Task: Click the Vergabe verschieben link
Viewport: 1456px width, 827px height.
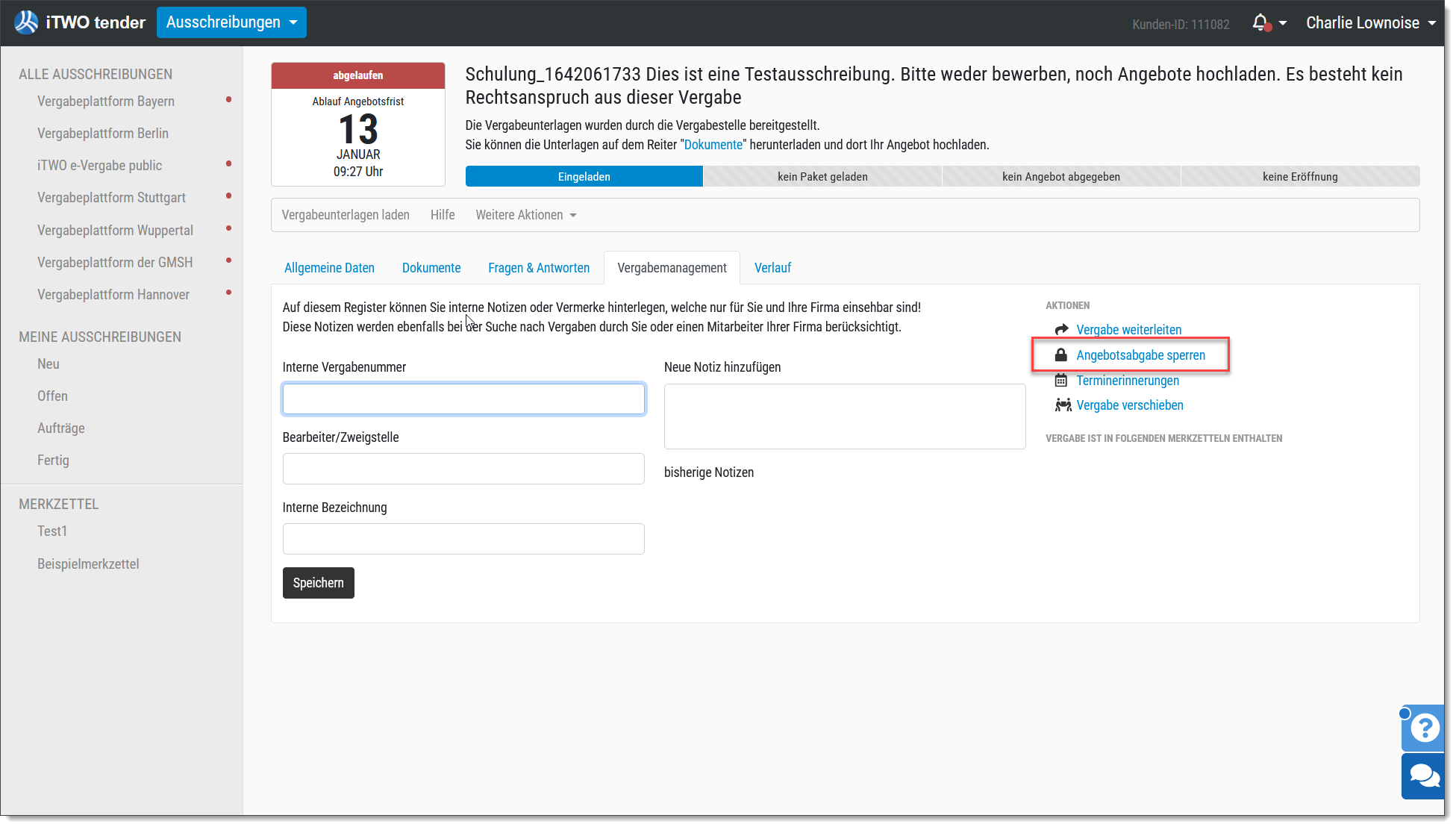Action: point(1130,405)
